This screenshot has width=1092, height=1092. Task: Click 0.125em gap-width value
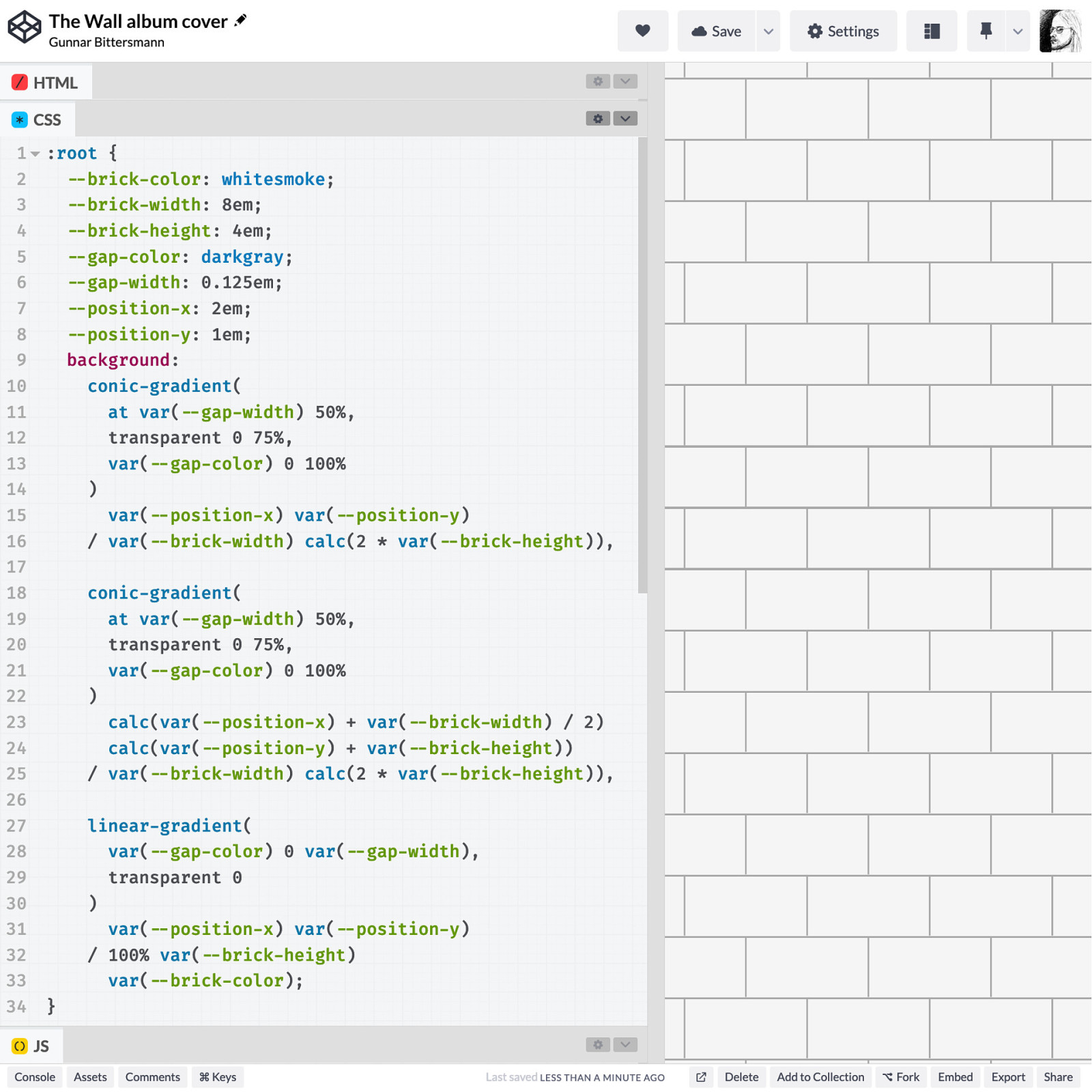pyautogui.click(x=236, y=283)
